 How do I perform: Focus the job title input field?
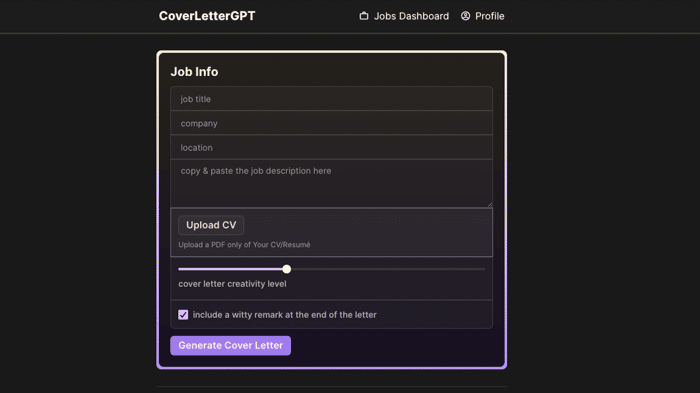[331, 99]
